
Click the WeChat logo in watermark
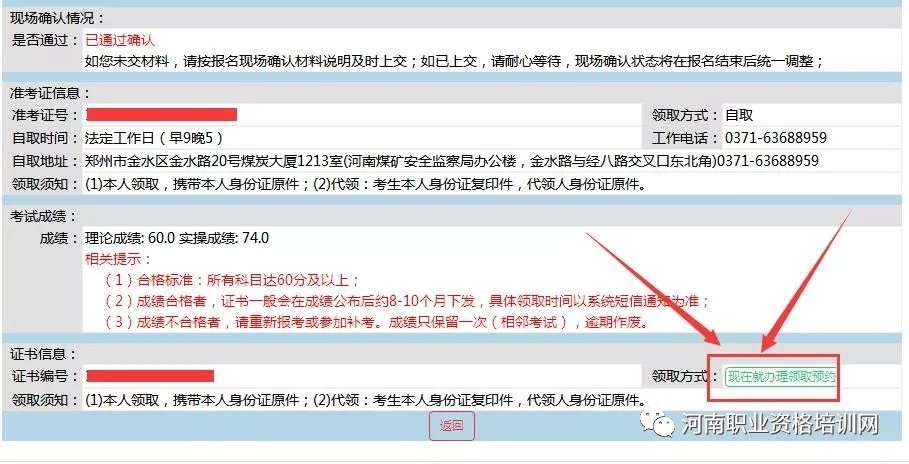(657, 425)
